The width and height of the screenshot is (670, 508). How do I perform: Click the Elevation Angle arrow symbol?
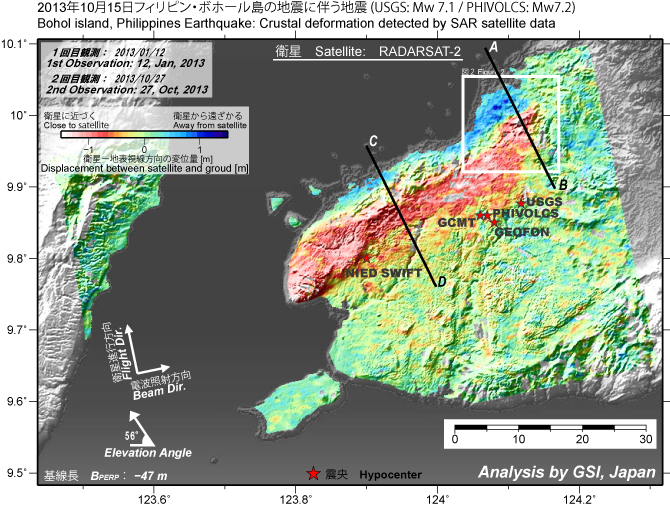(141, 429)
